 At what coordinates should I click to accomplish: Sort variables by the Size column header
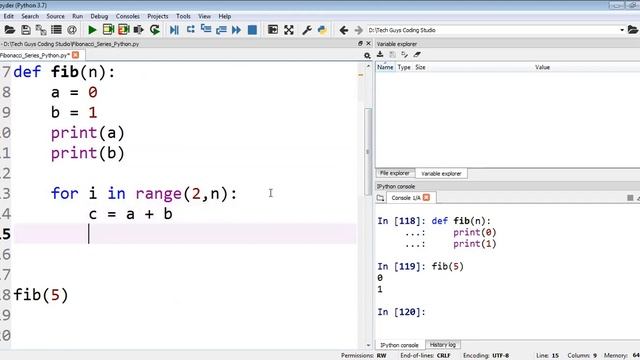tap(420, 67)
